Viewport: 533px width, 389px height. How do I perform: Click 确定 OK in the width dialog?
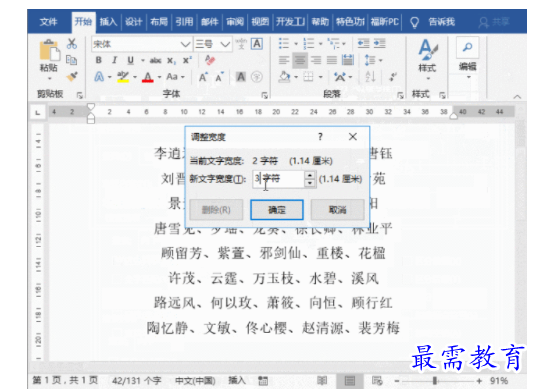pyautogui.click(x=277, y=210)
